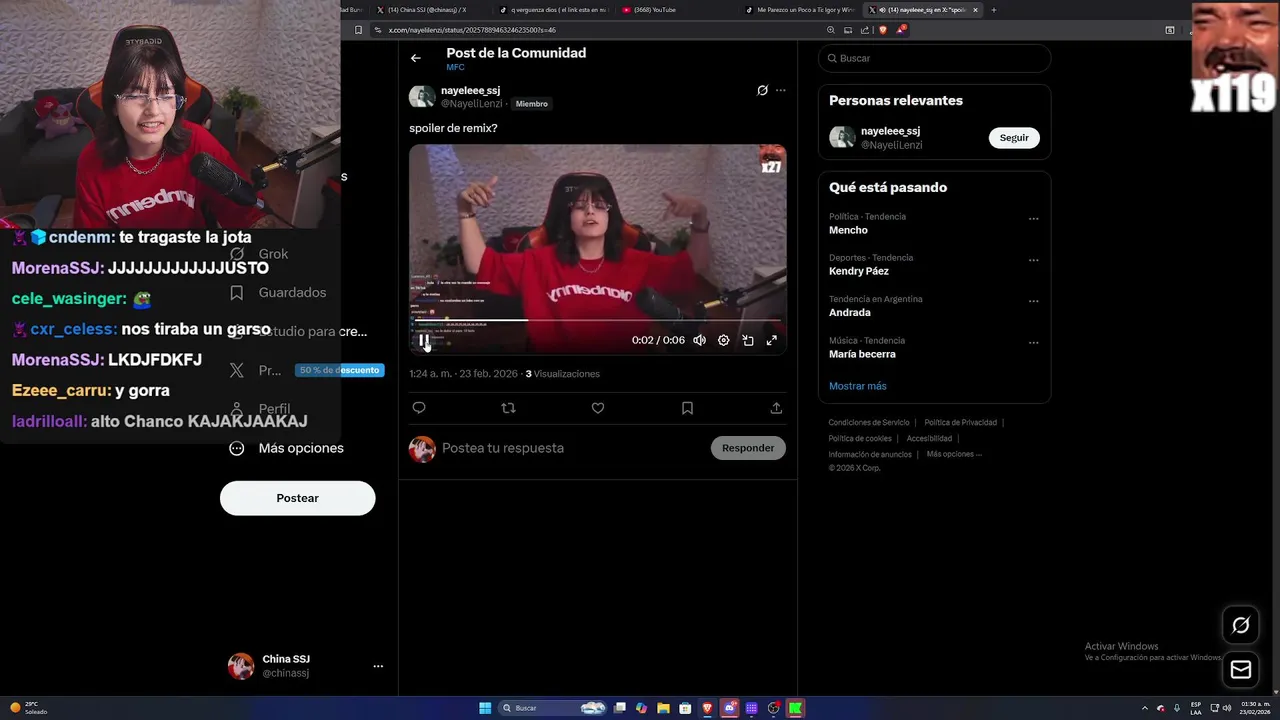Open more options for María becerra trend
Screen dimensions: 1280x720
(x=1033, y=342)
